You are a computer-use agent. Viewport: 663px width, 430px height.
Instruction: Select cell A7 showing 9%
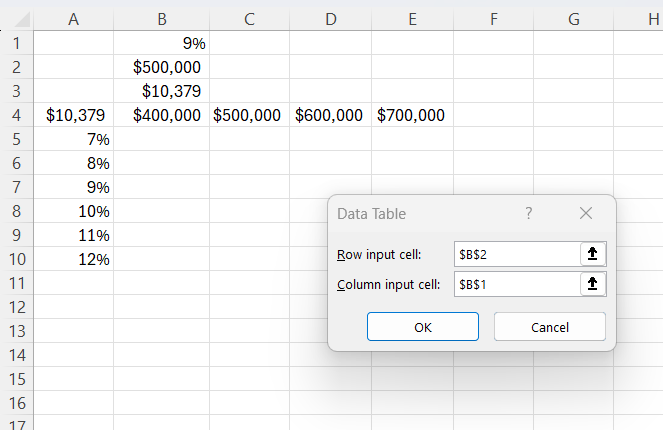74,187
